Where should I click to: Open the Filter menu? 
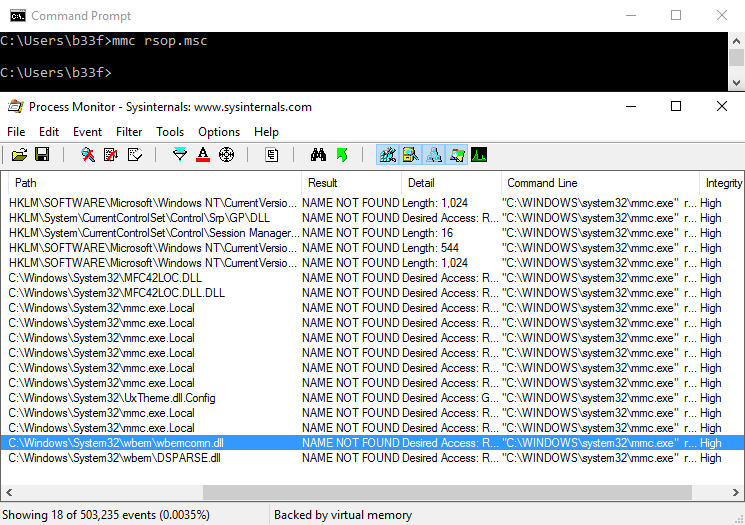[129, 132]
